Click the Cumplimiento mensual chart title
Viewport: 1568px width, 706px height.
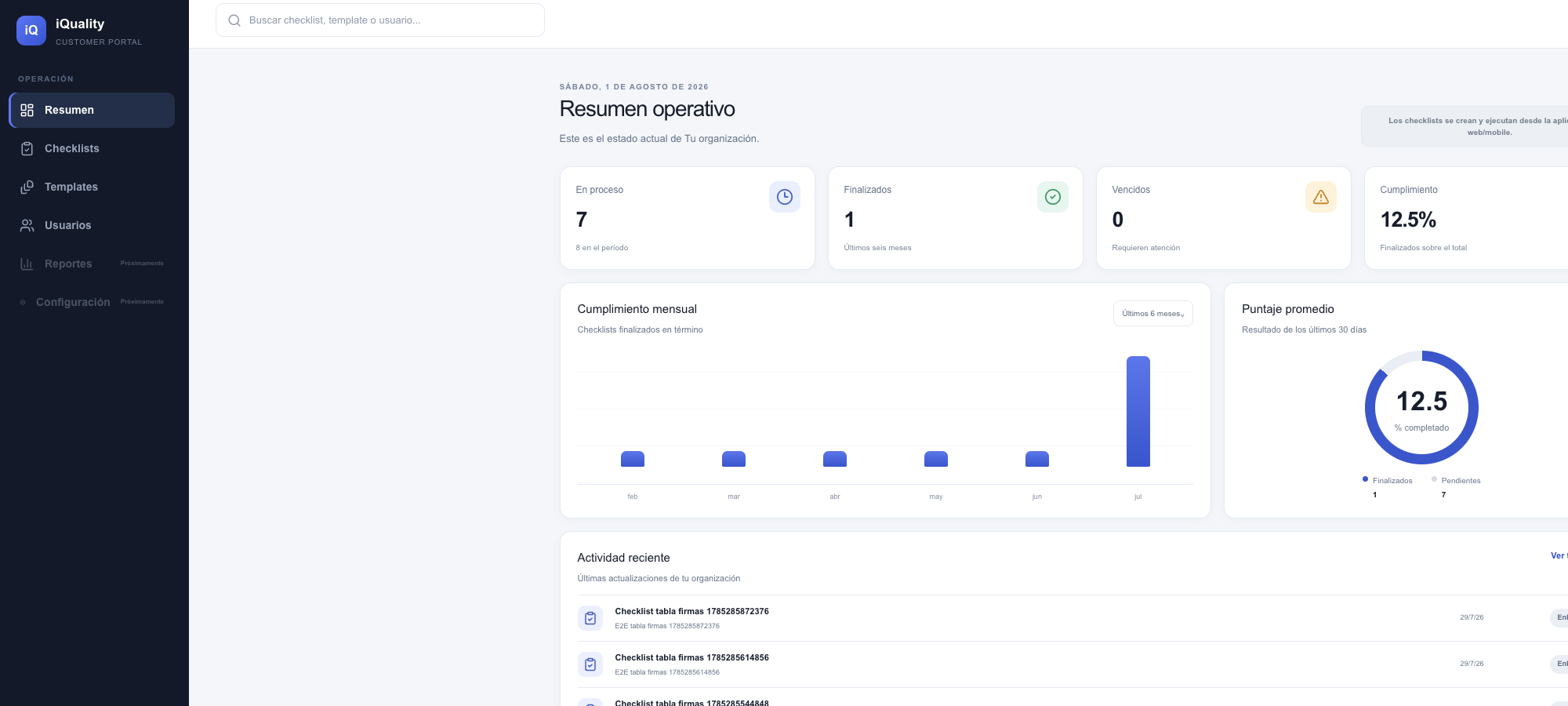coord(637,309)
